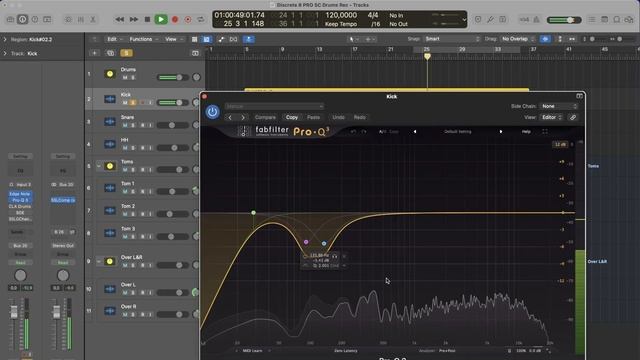Toggle the count-in 1234 button
640x360 pixels.
(524, 19)
